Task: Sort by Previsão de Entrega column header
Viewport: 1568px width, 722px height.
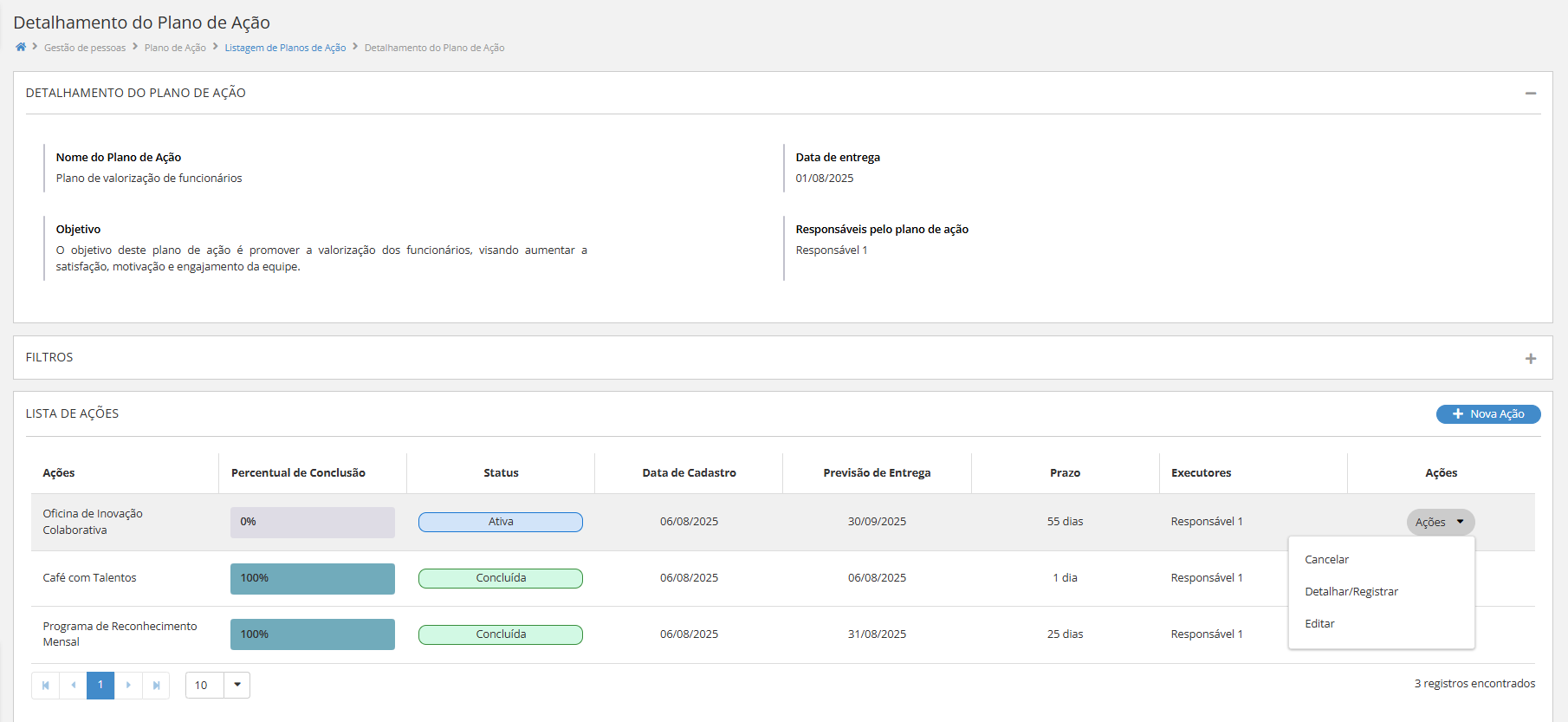Action: (x=877, y=473)
